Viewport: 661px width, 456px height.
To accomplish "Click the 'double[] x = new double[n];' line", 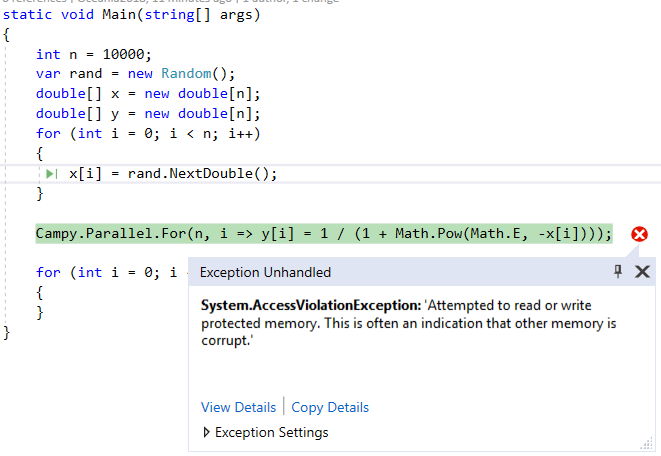I will (148, 94).
